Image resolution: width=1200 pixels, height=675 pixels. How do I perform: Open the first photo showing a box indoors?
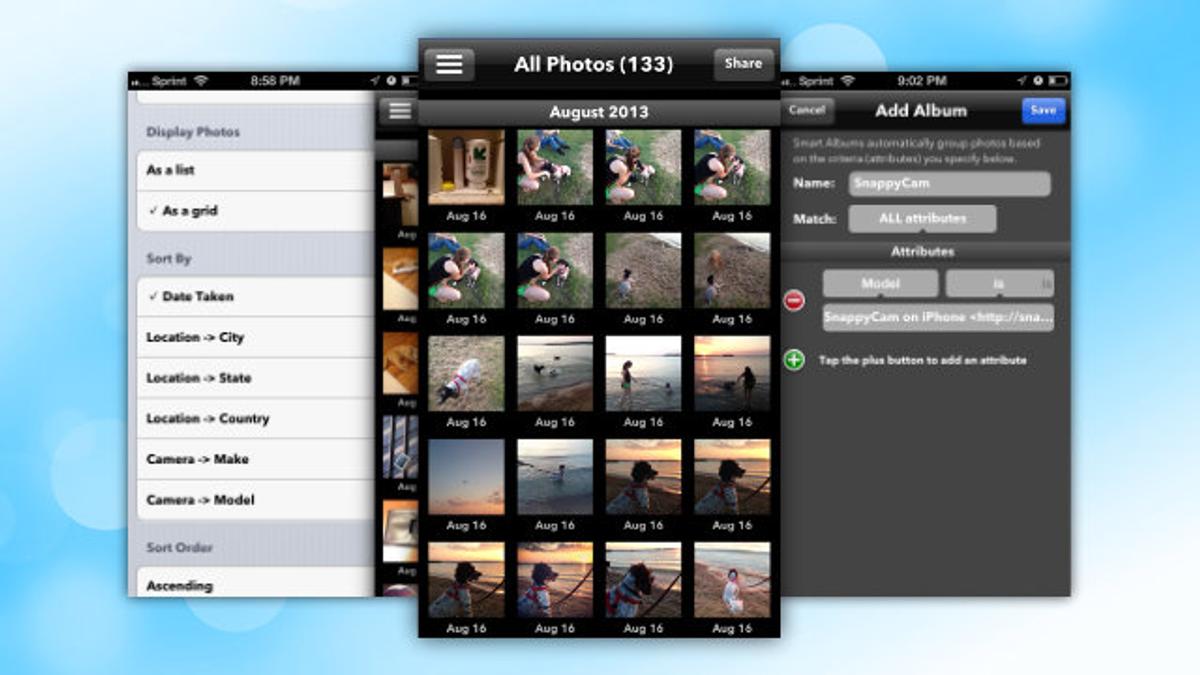coord(466,167)
